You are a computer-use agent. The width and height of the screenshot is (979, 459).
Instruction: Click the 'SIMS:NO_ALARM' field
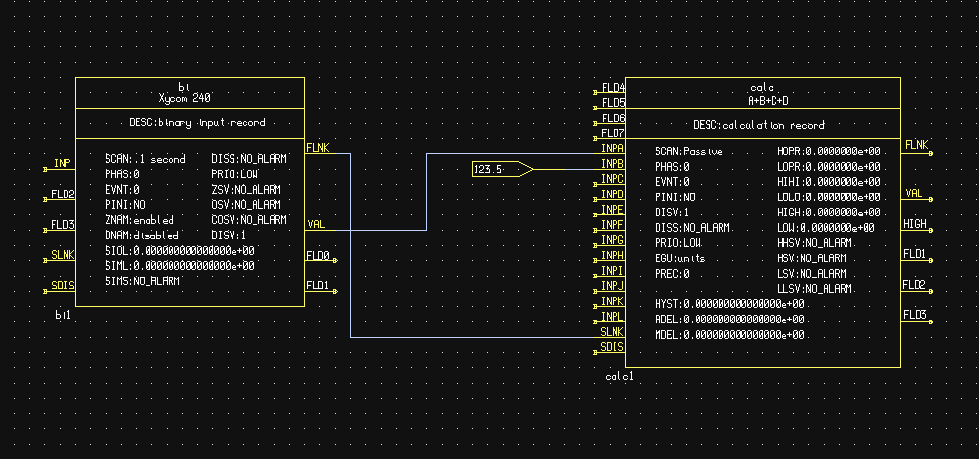pyautogui.click(x=142, y=282)
